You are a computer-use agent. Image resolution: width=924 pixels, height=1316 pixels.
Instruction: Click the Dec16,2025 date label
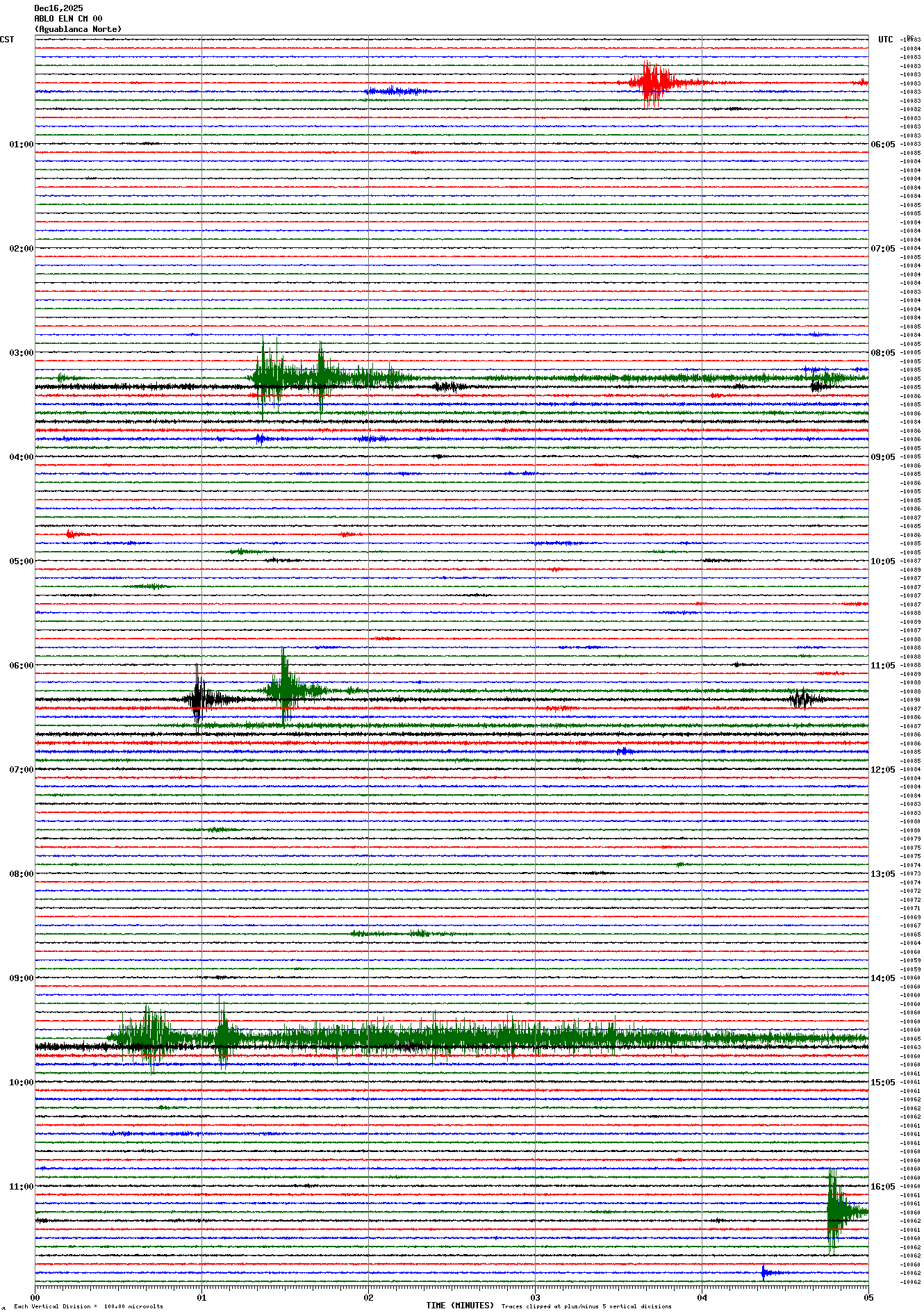pos(58,8)
